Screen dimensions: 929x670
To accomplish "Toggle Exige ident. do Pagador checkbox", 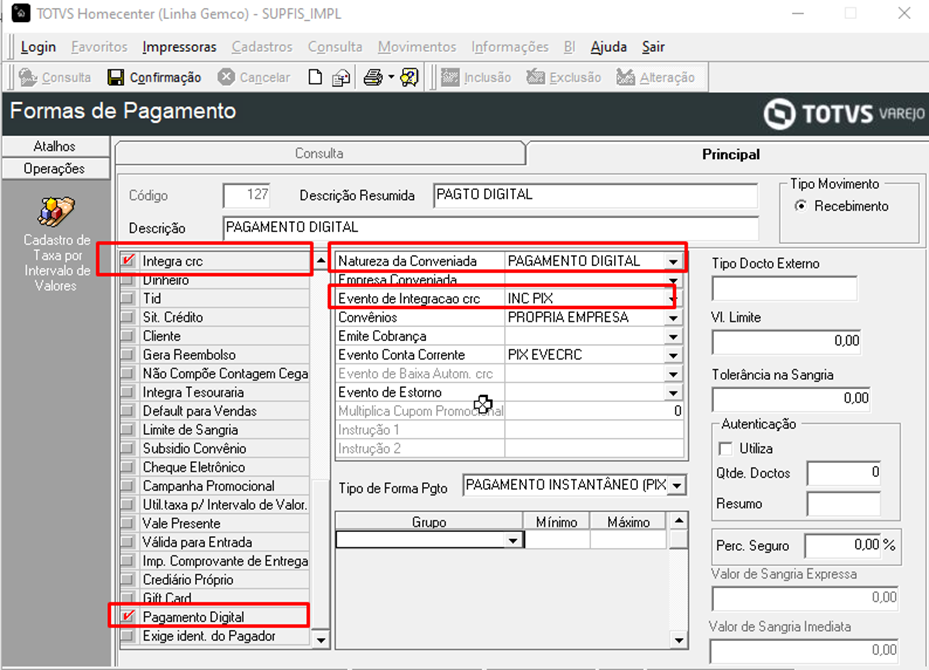I will [x=127, y=636].
